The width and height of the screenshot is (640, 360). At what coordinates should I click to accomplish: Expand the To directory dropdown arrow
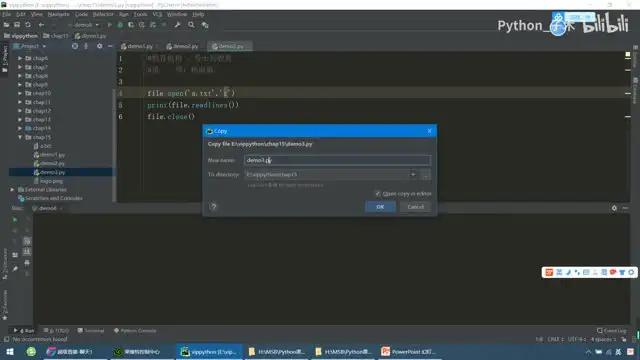[413, 175]
